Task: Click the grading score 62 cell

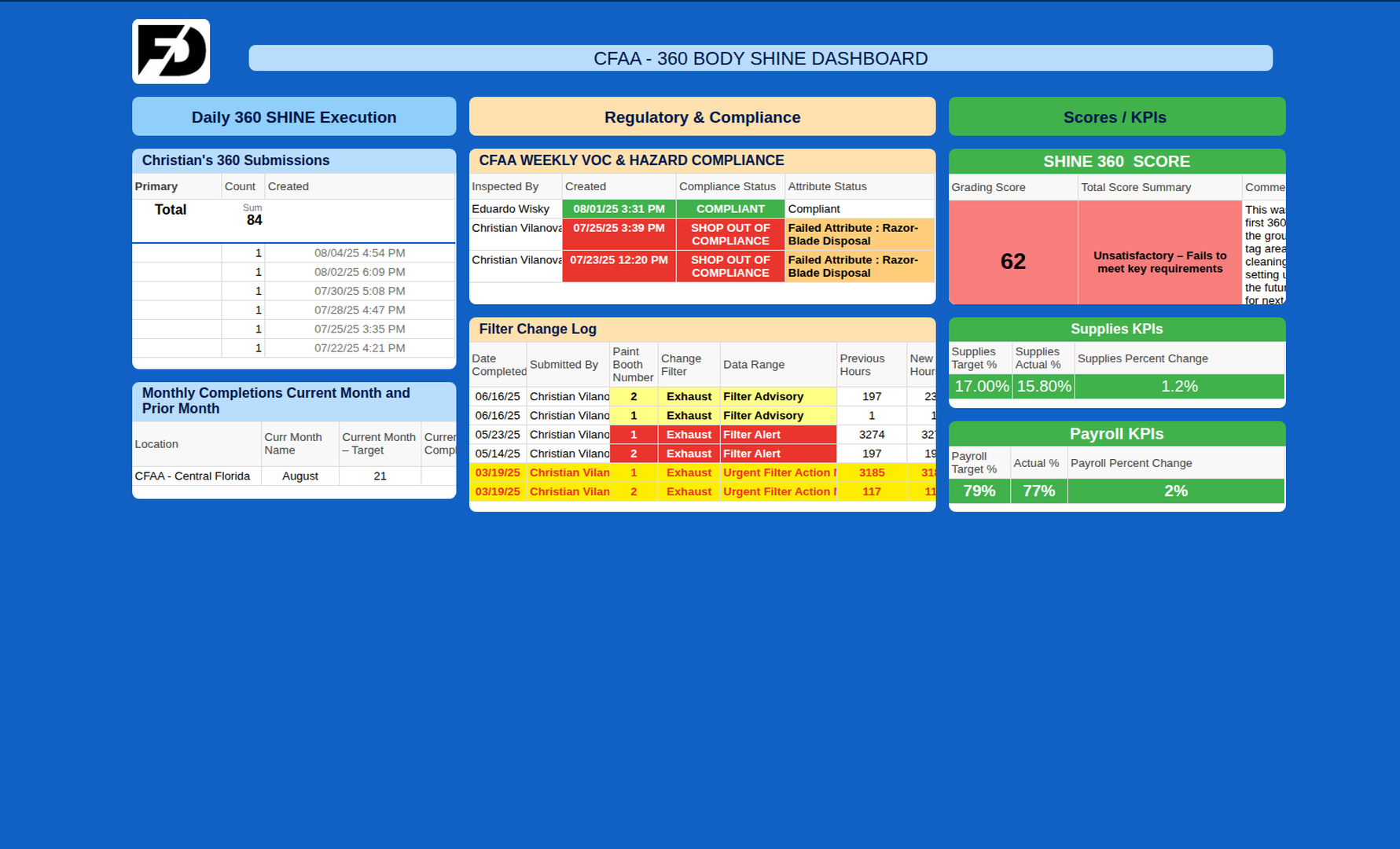Action: click(1013, 252)
